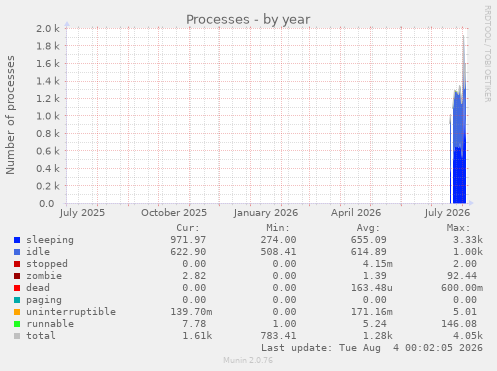Click the idle legend color swatch
Screen dimensions: 497x371
[17, 252]
